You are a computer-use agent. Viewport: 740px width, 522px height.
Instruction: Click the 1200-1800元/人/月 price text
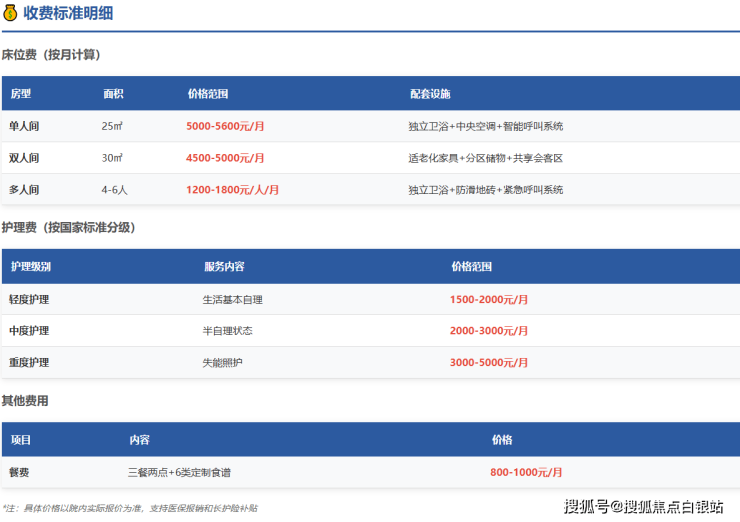(232, 189)
